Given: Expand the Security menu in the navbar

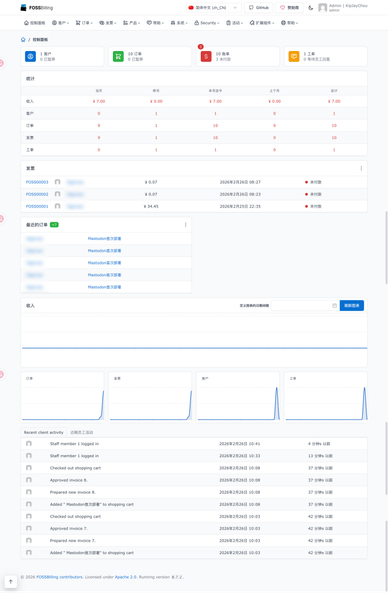Looking at the screenshot, I should 207,23.
